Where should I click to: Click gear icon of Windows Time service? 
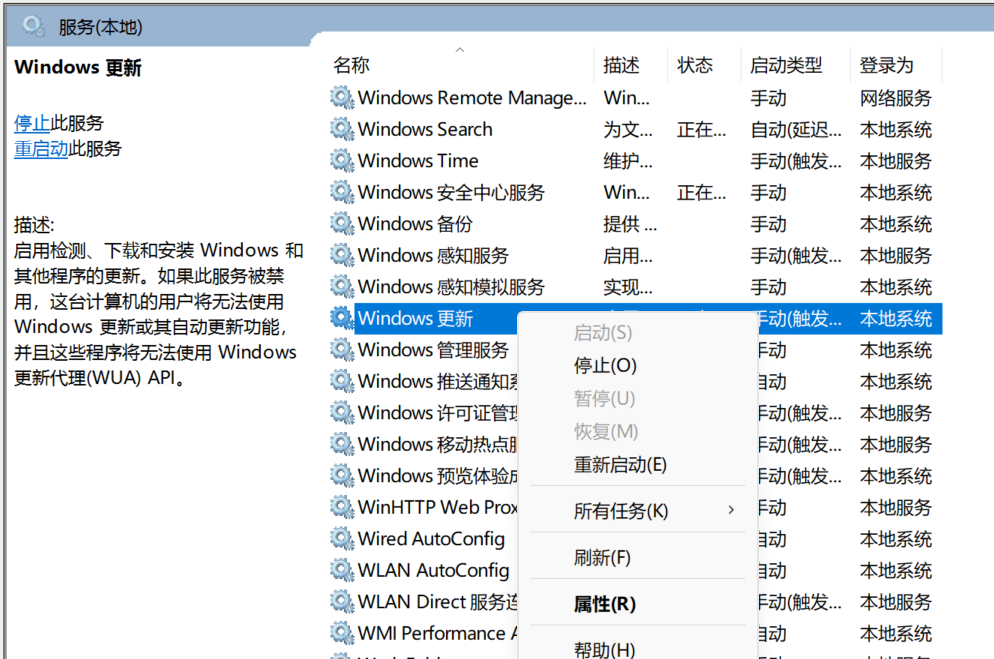(x=342, y=161)
